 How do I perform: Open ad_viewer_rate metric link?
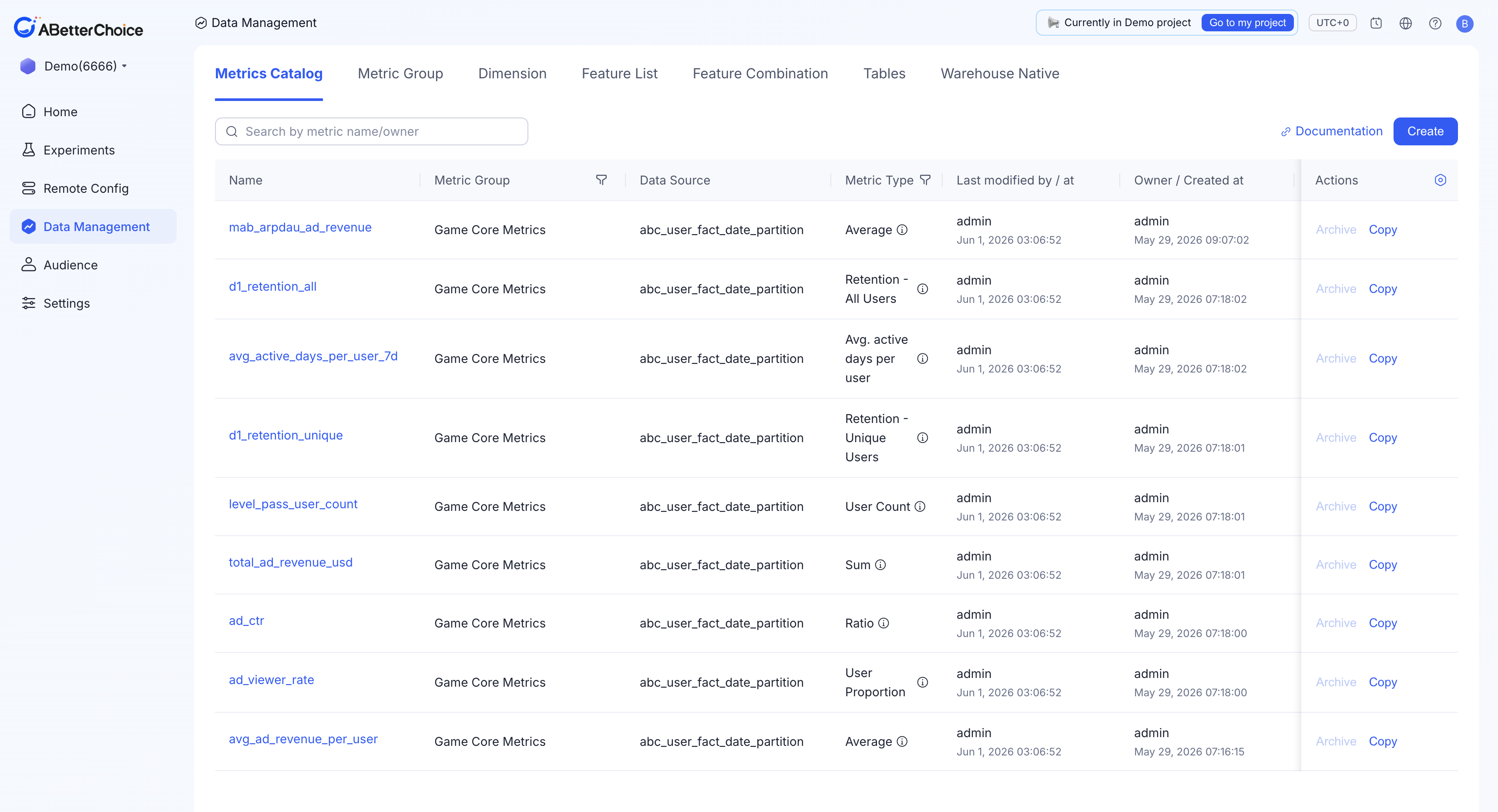click(272, 680)
